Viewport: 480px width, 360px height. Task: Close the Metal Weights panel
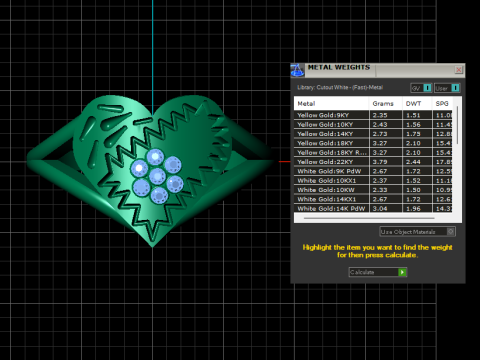pos(459,70)
